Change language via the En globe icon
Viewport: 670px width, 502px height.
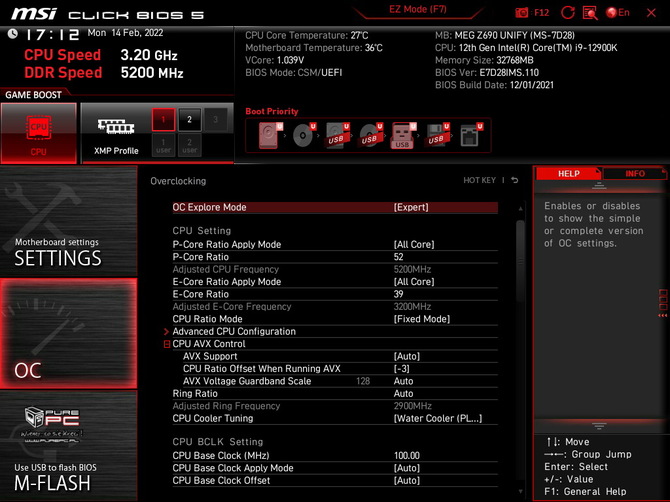click(x=618, y=13)
